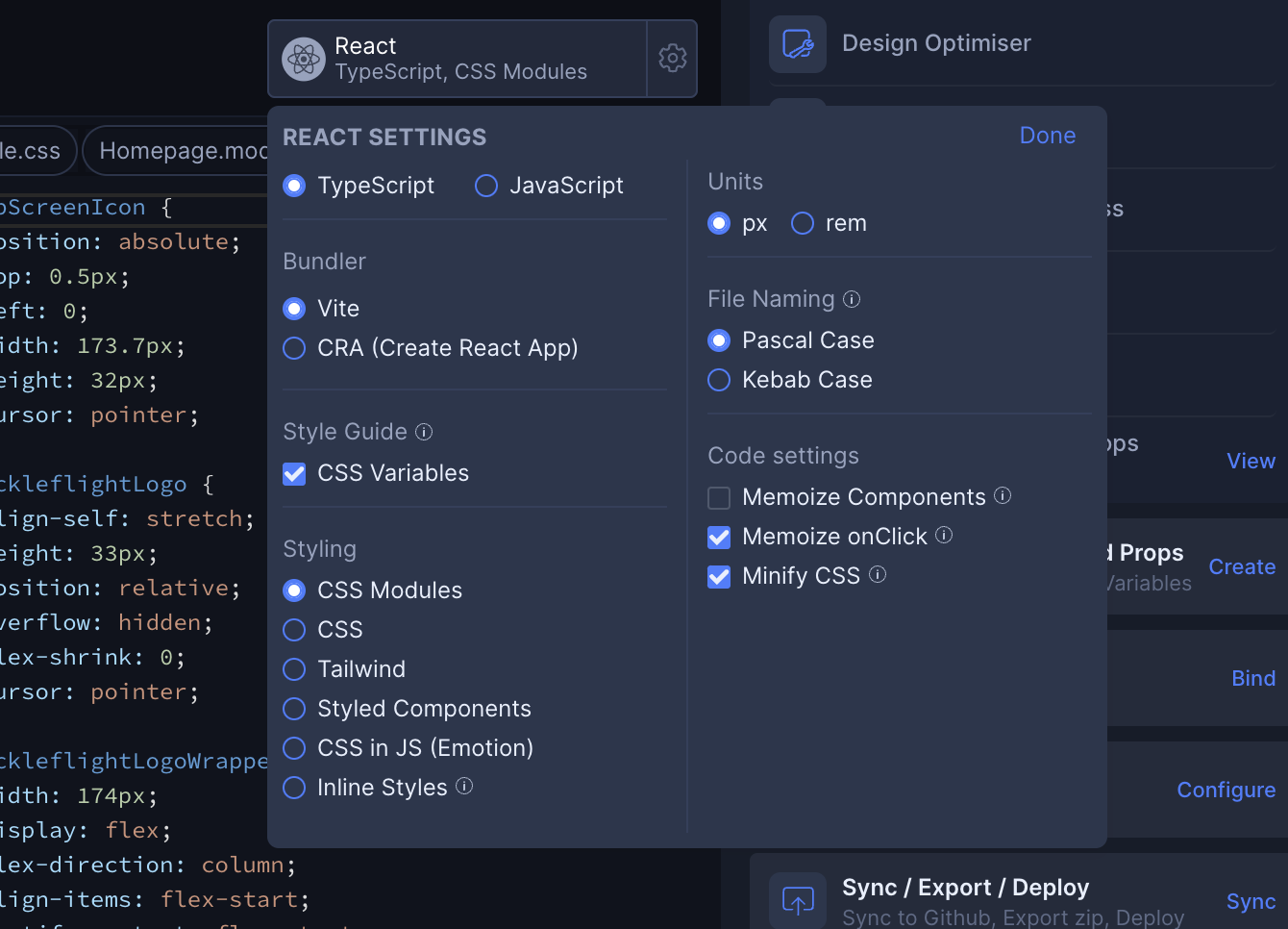The image size is (1288, 929).
Task: Click the Styling section label
Action: point(319,549)
